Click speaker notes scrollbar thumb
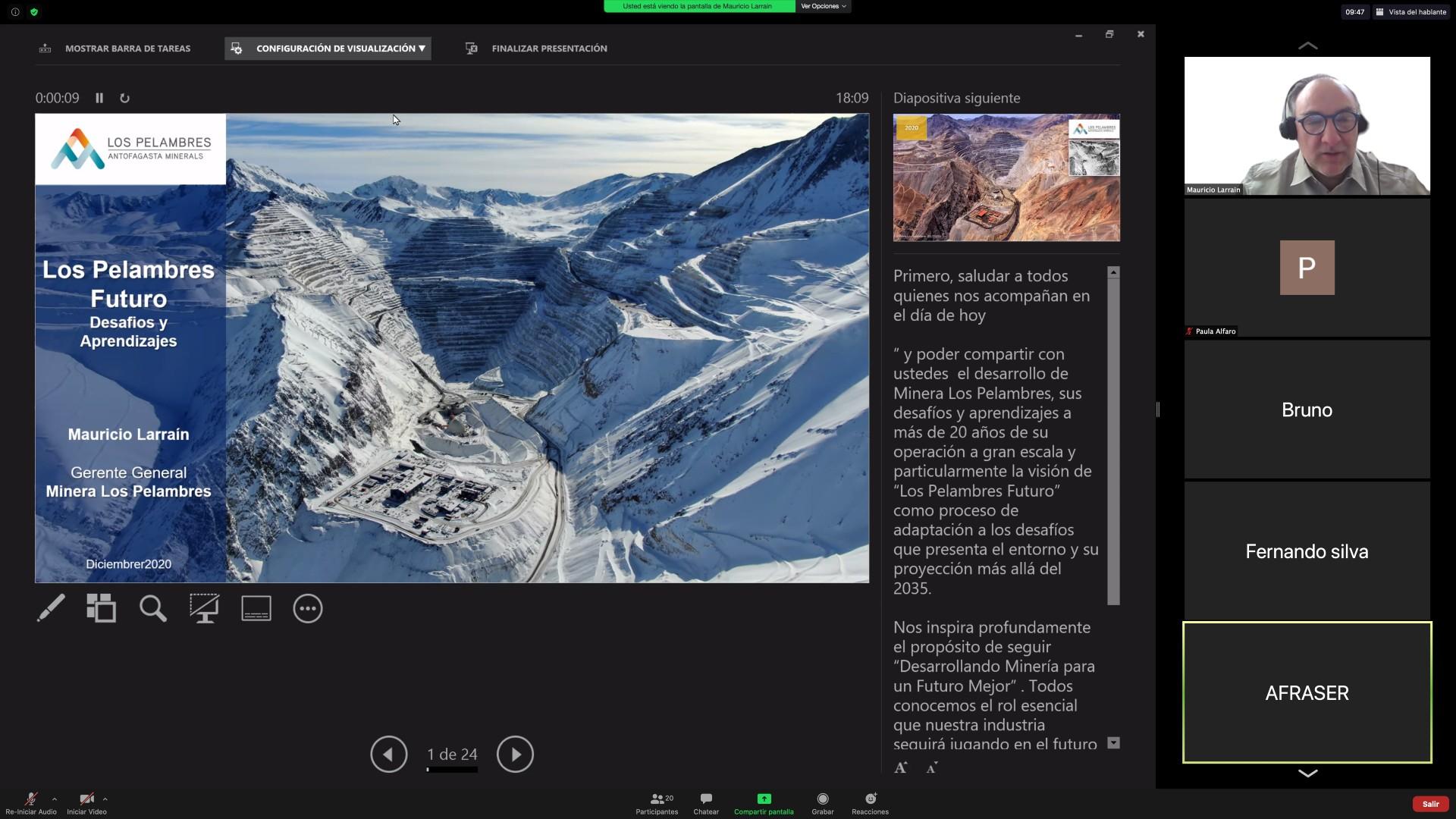The height and width of the screenshot is (819, 1456). pyautogui.click(x=1113, y=441)
